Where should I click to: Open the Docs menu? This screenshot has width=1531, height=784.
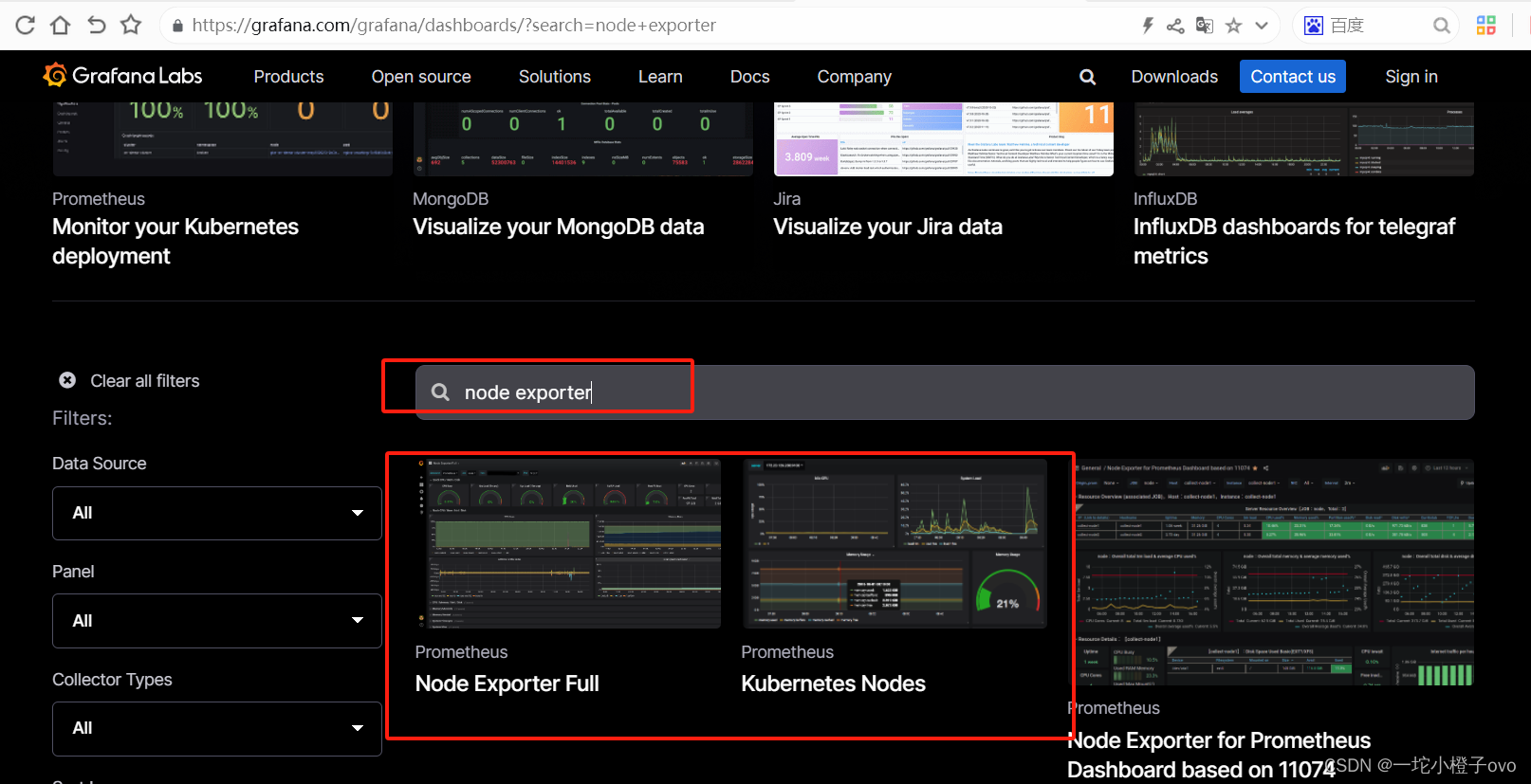coord(750,77)
